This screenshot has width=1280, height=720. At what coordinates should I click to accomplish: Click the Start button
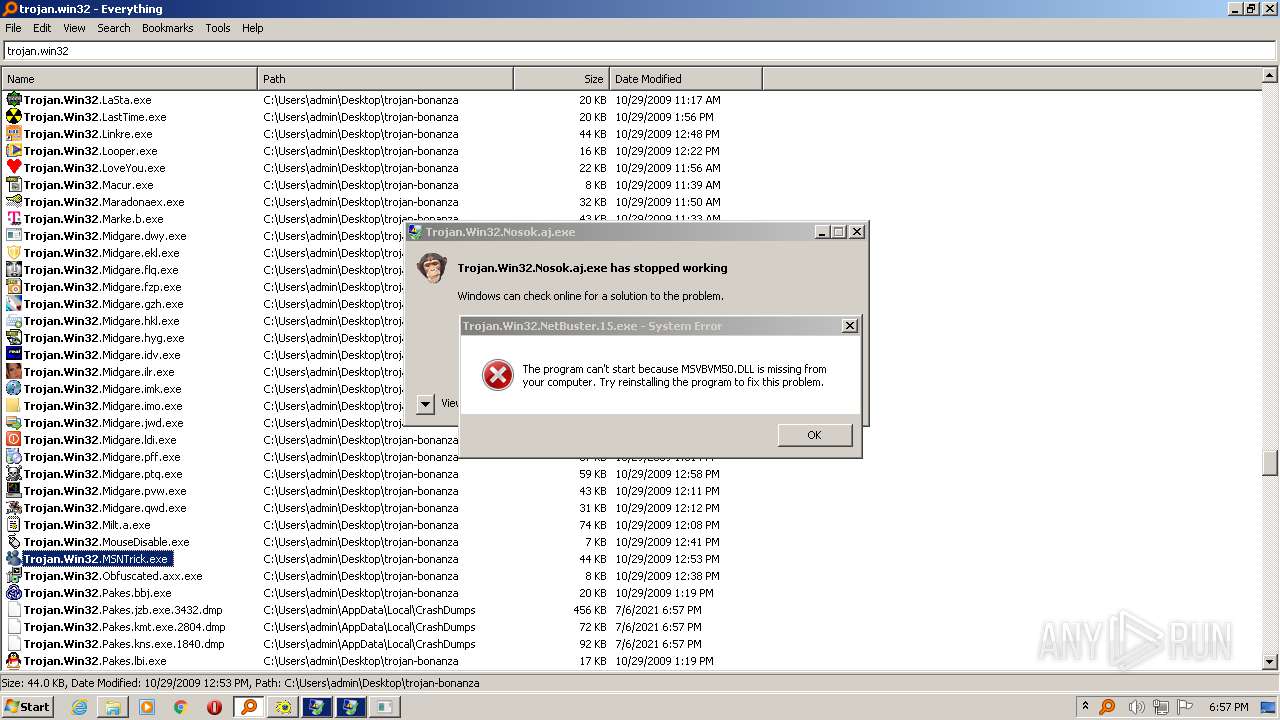[x=27, y=707]
